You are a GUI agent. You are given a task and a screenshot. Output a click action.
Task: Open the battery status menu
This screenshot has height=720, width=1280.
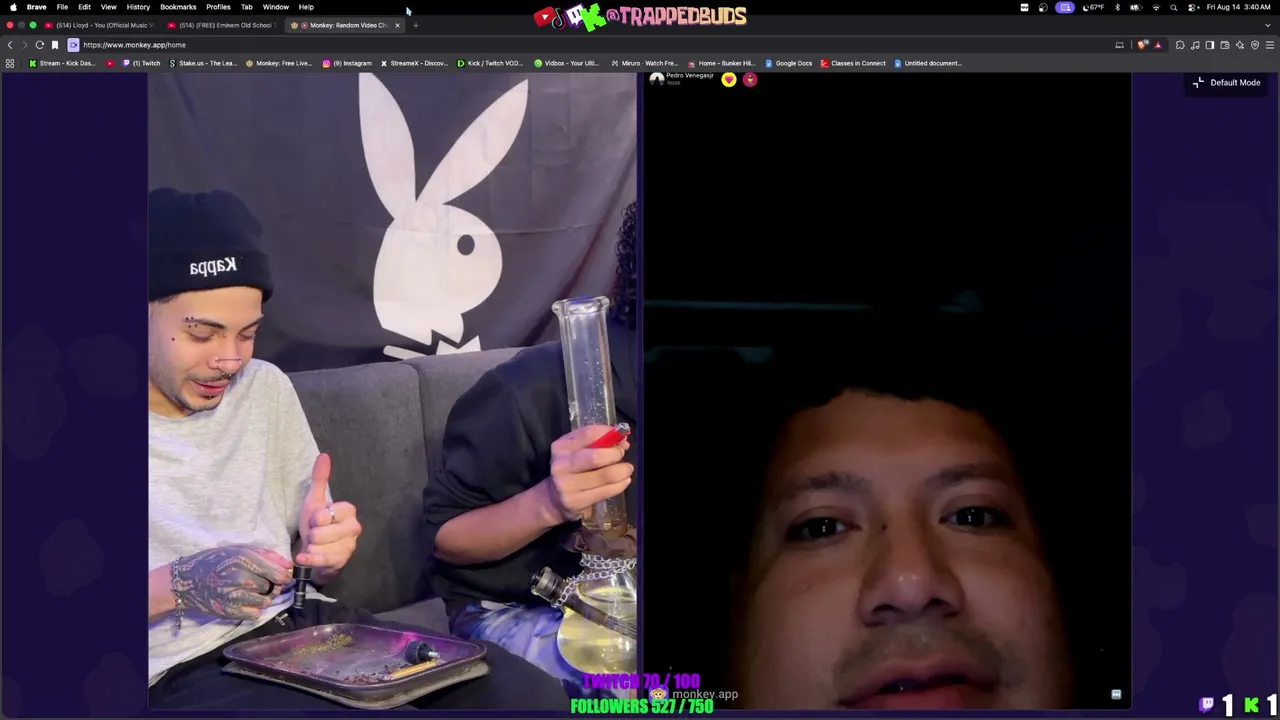pyautogui.click(x=1136, y=7)
